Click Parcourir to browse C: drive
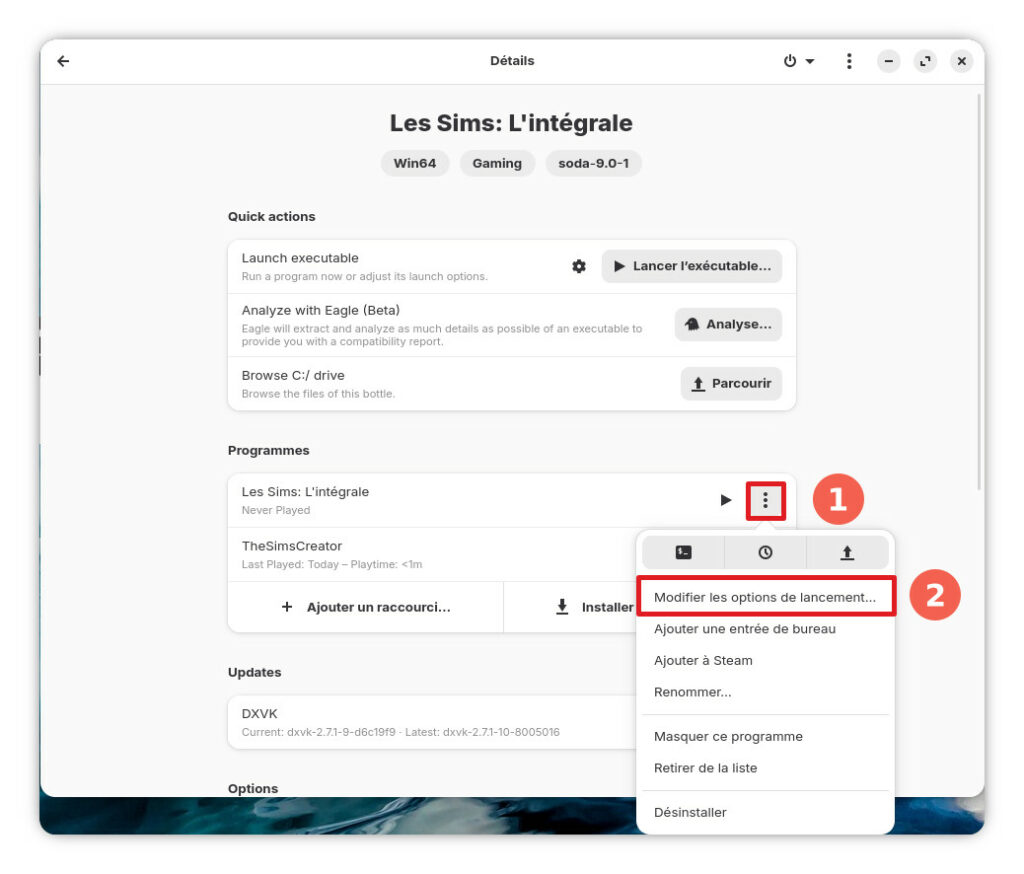 (x=731, y=383)
